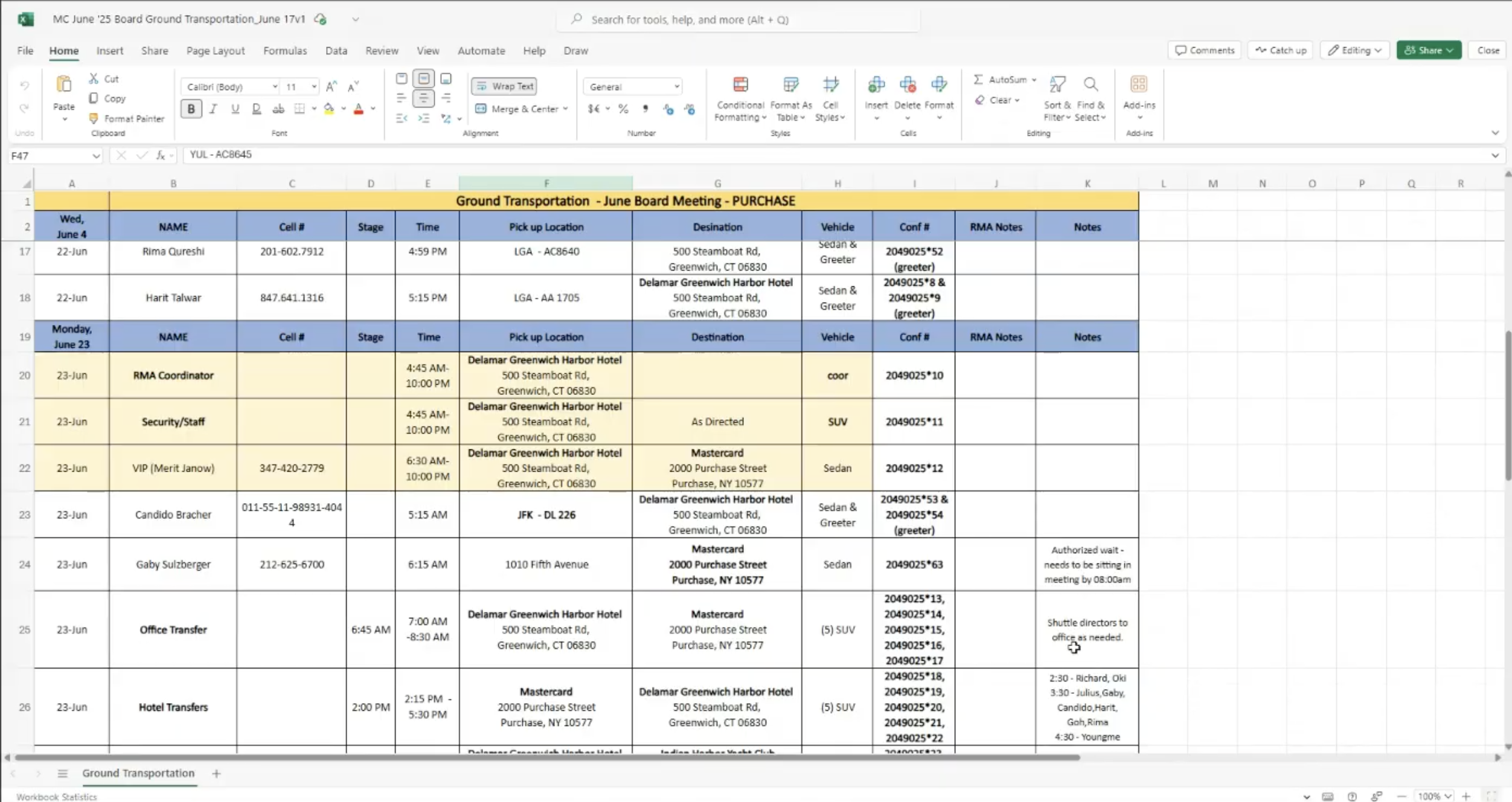The width and height of the screenshot is (1512, 802).
Task: Switch to the Formulas ribbon tab
Action: coord(285,51)
